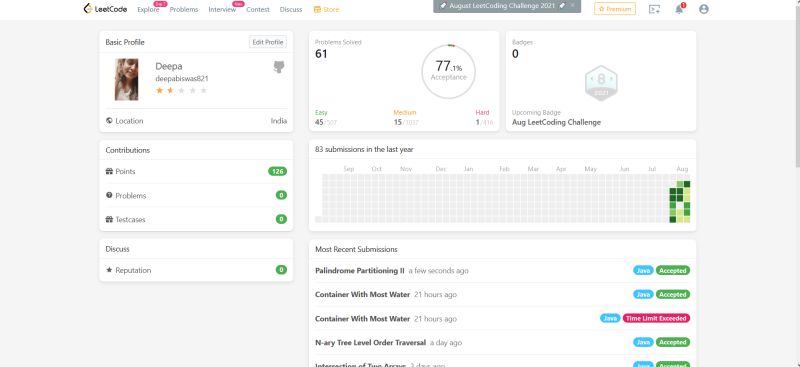Viewport: 800px width, 367px height.
Task: Click the star icon beside Reputation
Action: [109, 270]
